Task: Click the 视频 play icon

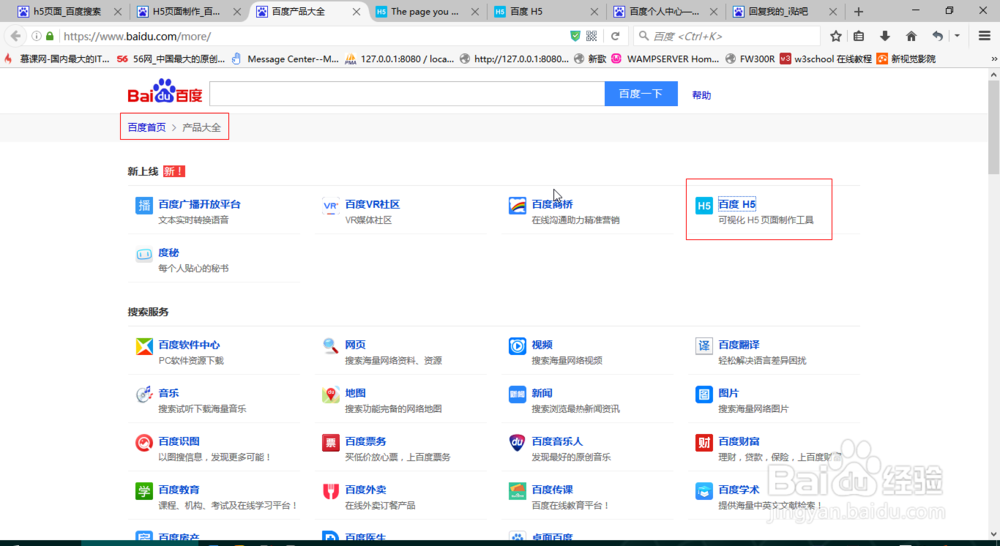Action: [x=517, y=346]
